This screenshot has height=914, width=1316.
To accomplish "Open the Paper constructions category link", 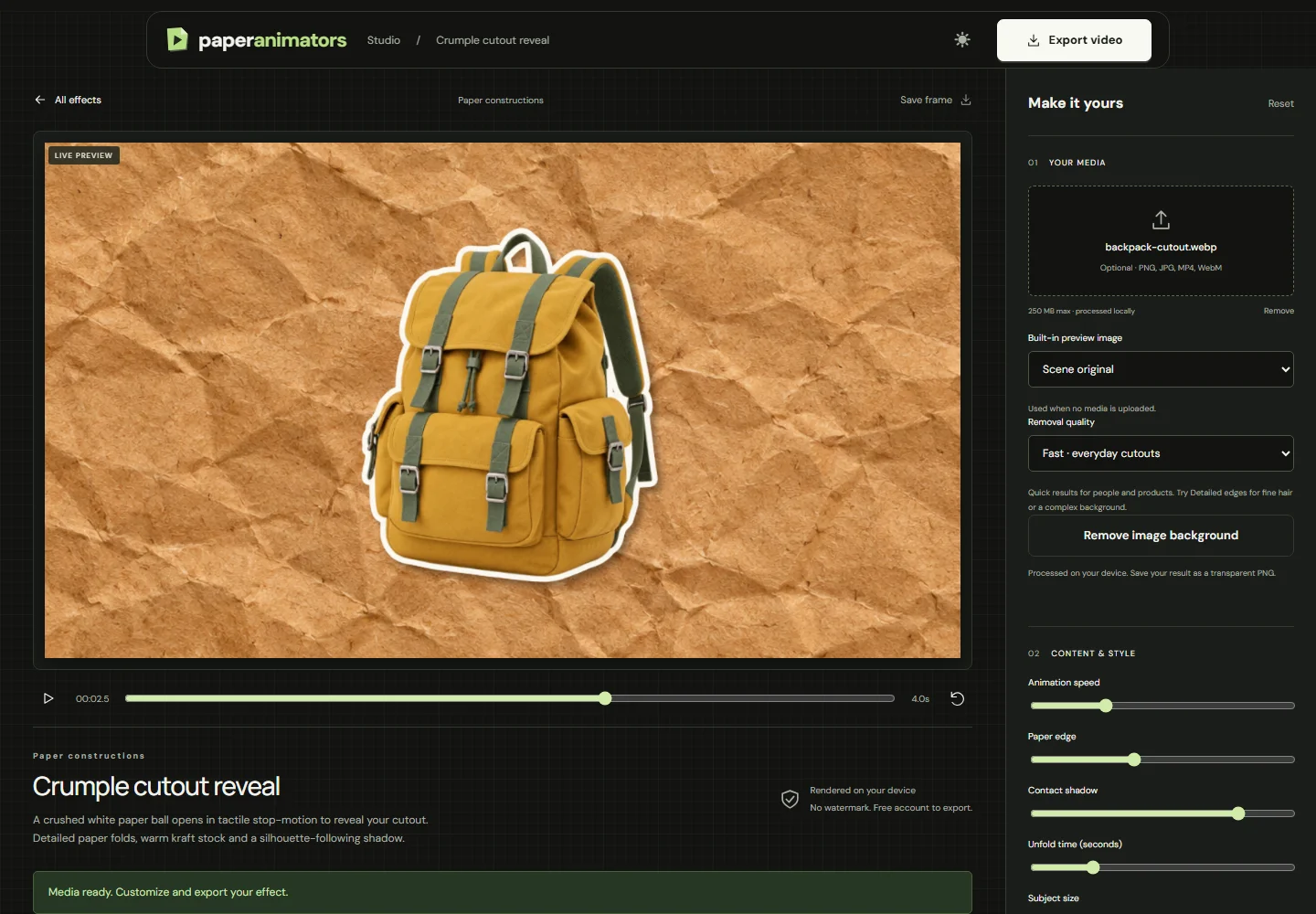I will [501, 101].
